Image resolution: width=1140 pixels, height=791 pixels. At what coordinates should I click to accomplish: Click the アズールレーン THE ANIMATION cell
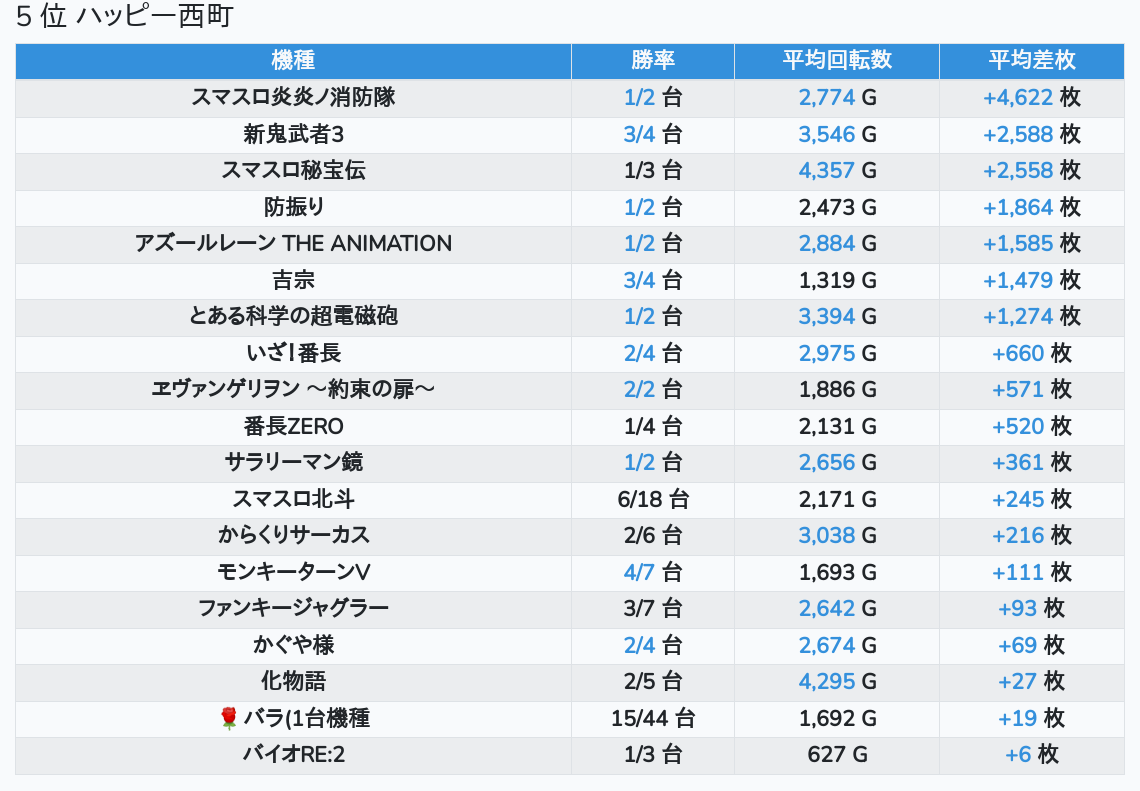click(293, 243)
